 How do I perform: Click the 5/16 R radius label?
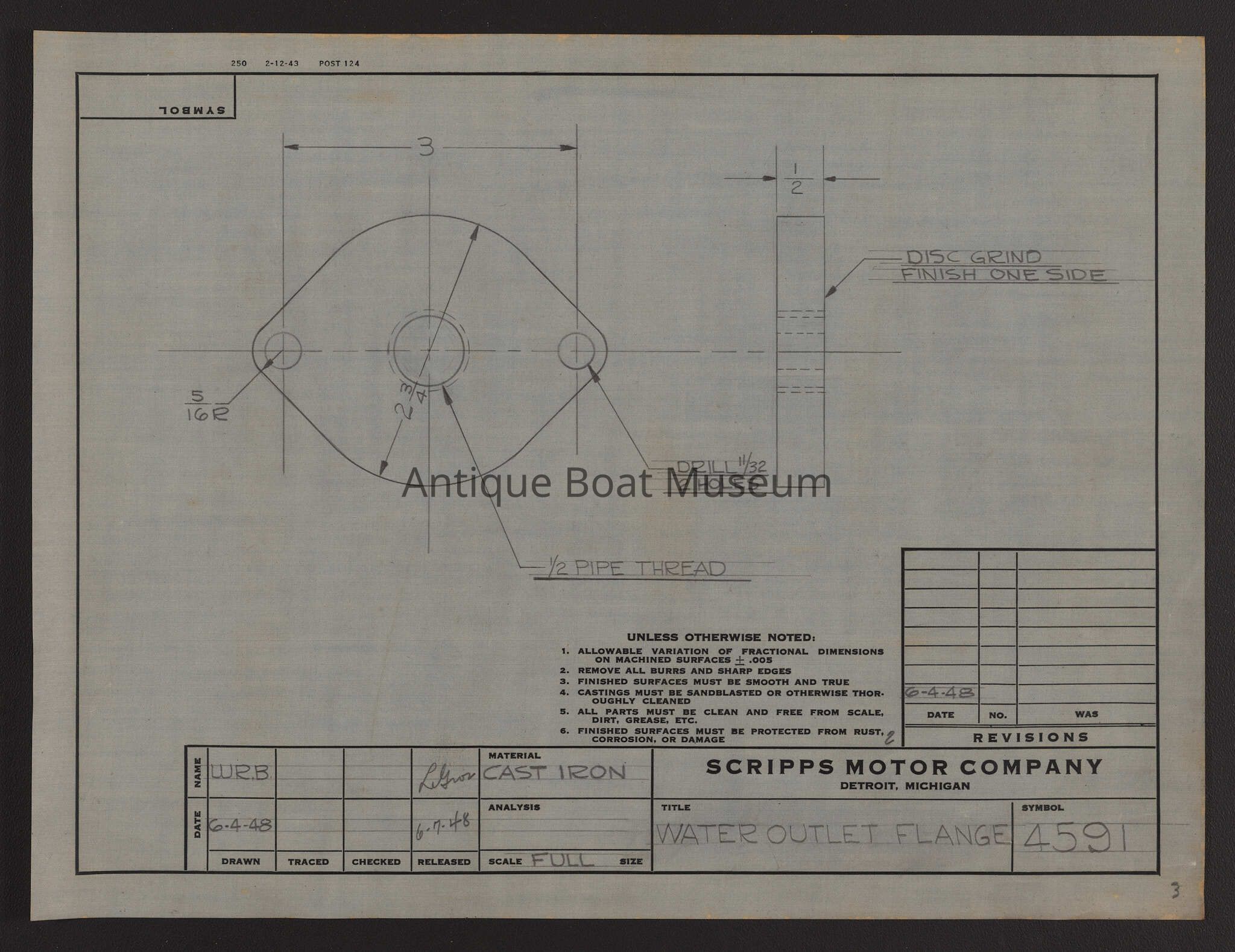point(206,405)
